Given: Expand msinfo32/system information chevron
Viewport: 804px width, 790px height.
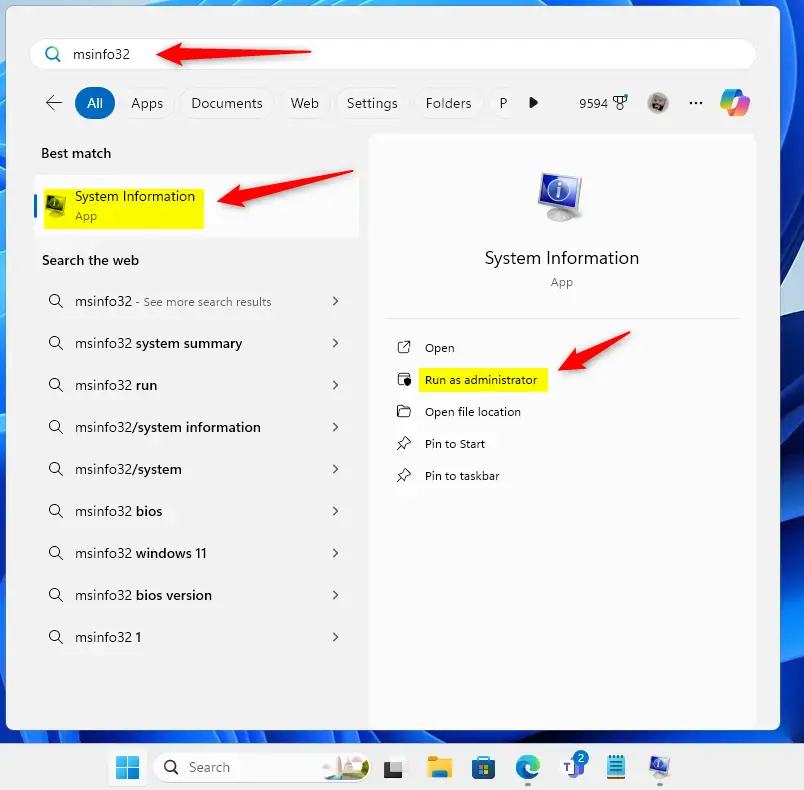Looking at the screenshot, I should (x=335, y=427).
